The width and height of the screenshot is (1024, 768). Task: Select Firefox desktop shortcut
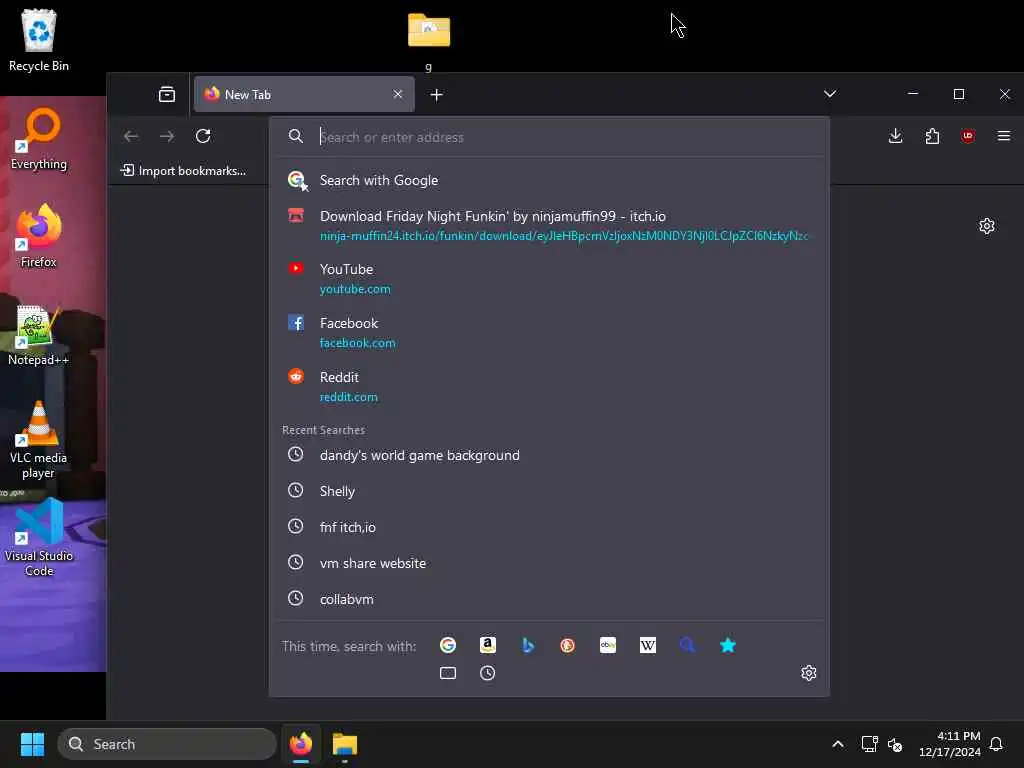[x=39, y=236]
